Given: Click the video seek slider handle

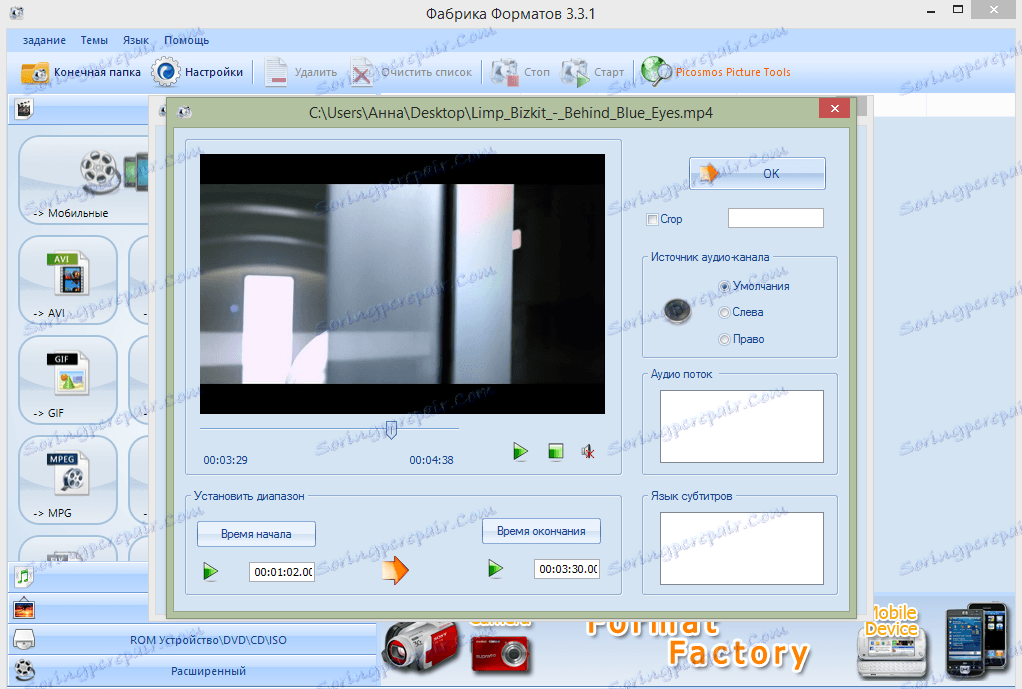Looking at the screenshot, I should coord(391,430).
